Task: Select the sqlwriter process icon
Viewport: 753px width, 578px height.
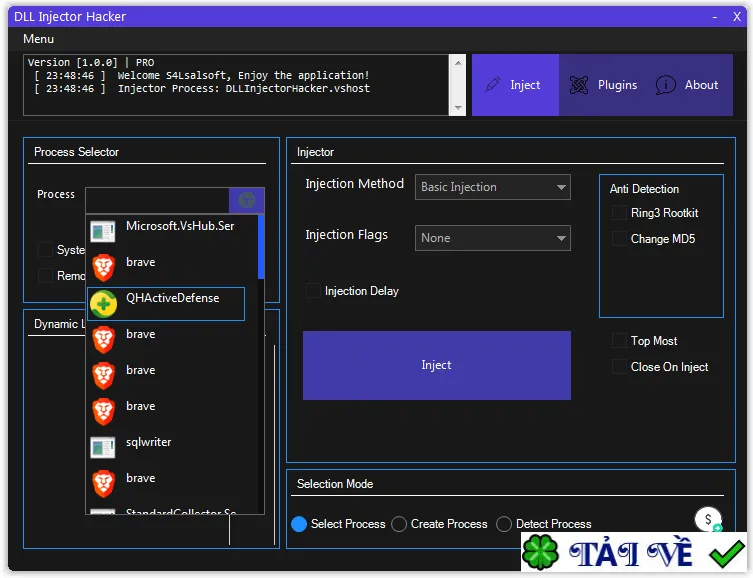Action: (x=103, y=447)
